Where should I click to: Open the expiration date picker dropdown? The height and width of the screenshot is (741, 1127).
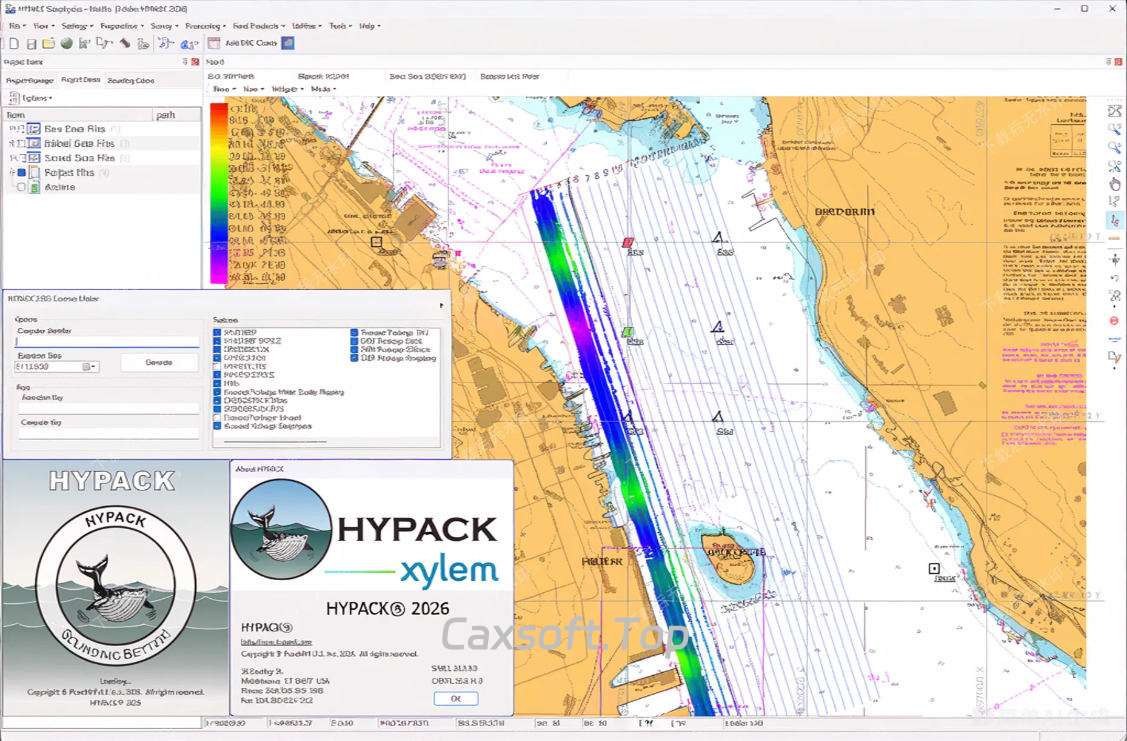93,367
